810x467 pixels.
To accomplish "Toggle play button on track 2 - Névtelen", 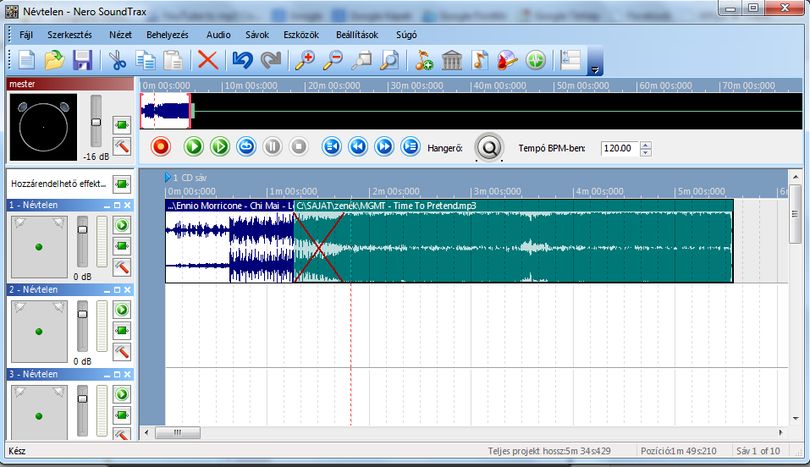I will (122, 310).
